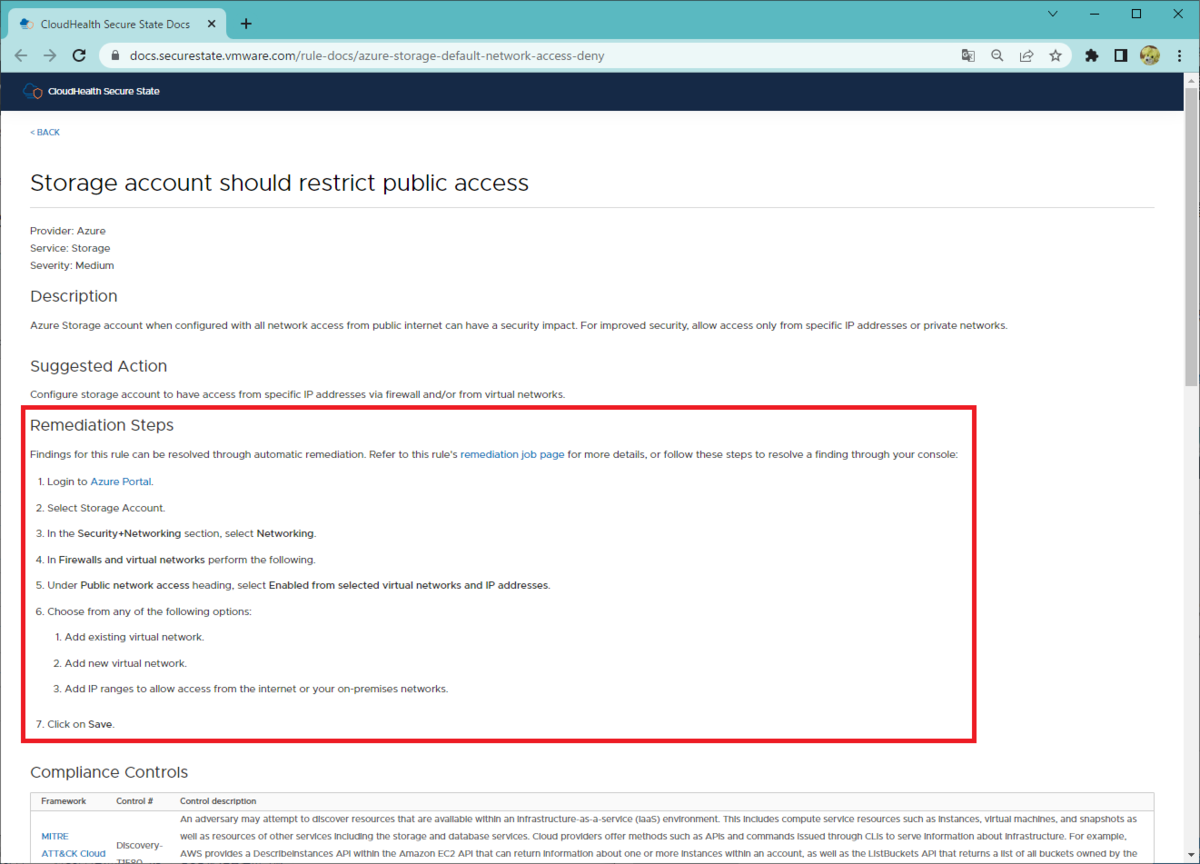1200x864 pixels.
Task: Open the MITRE ATT&CK Cloud framework link
Action: tap(73, 845)
